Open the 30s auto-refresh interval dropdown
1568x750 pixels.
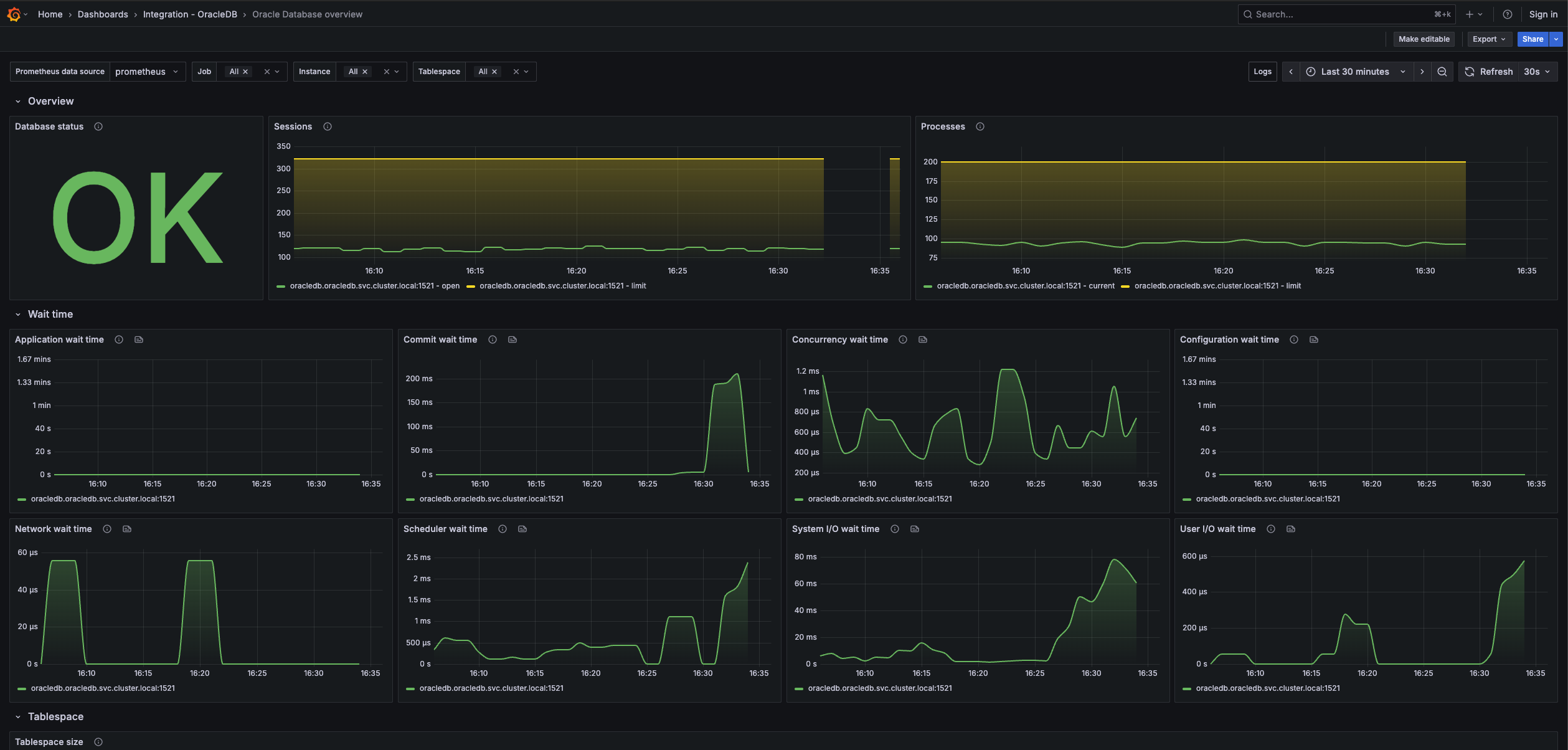pyautogui.click(x=1536, y=71)
